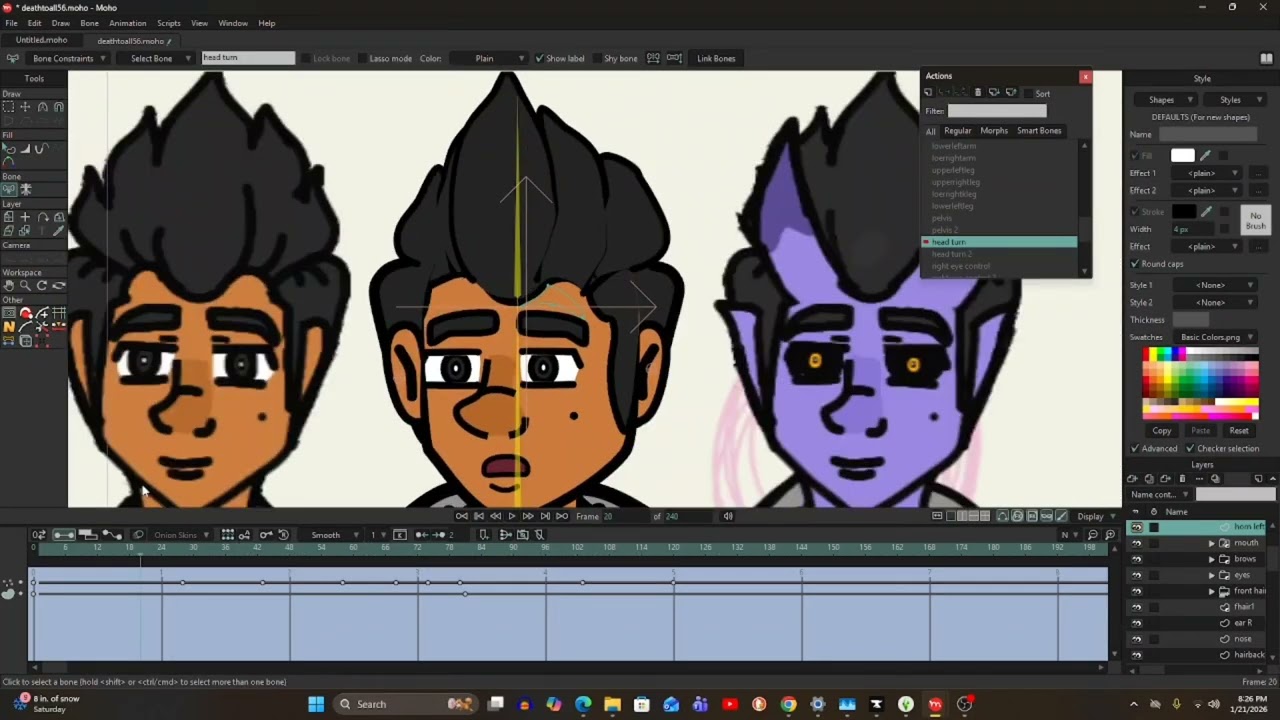Screen dimensions: 1280x720
Task: Pick the white fill color swatch
Action: point(1183,155)
